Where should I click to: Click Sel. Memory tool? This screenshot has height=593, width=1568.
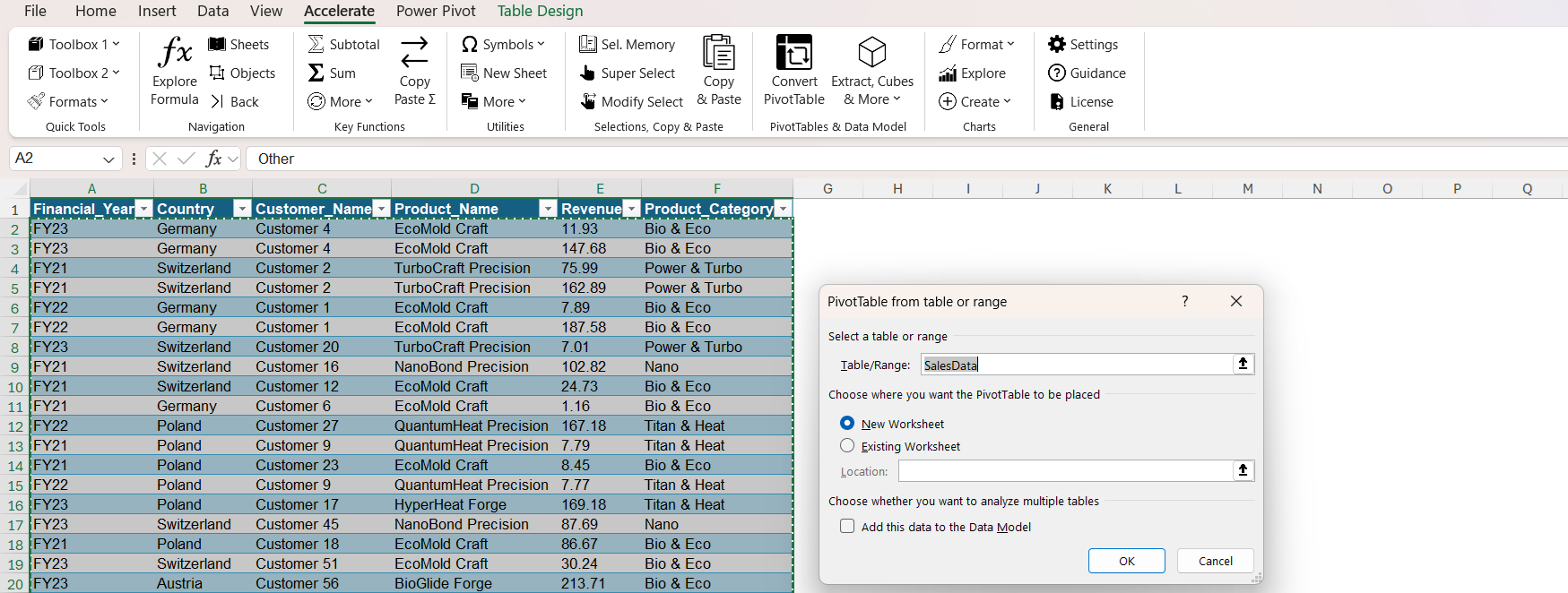(x=627, y=44)
